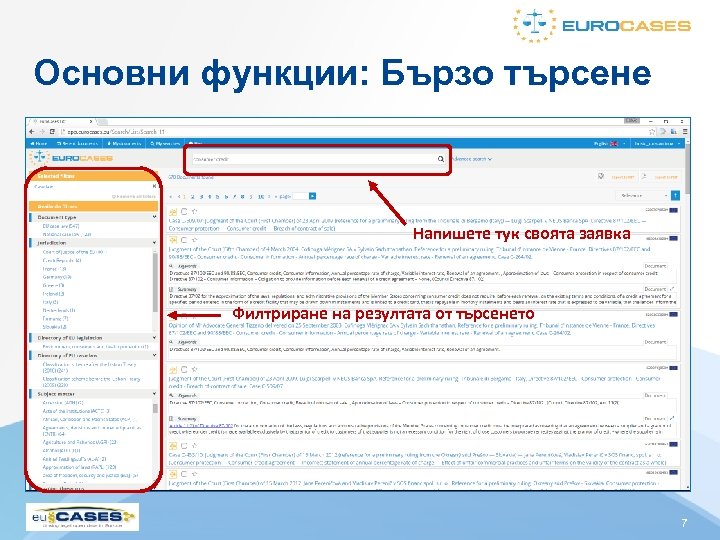Collapse Directory of EU legislation section
The height and width of the screenshot is (540, 720).
[154, 338]
